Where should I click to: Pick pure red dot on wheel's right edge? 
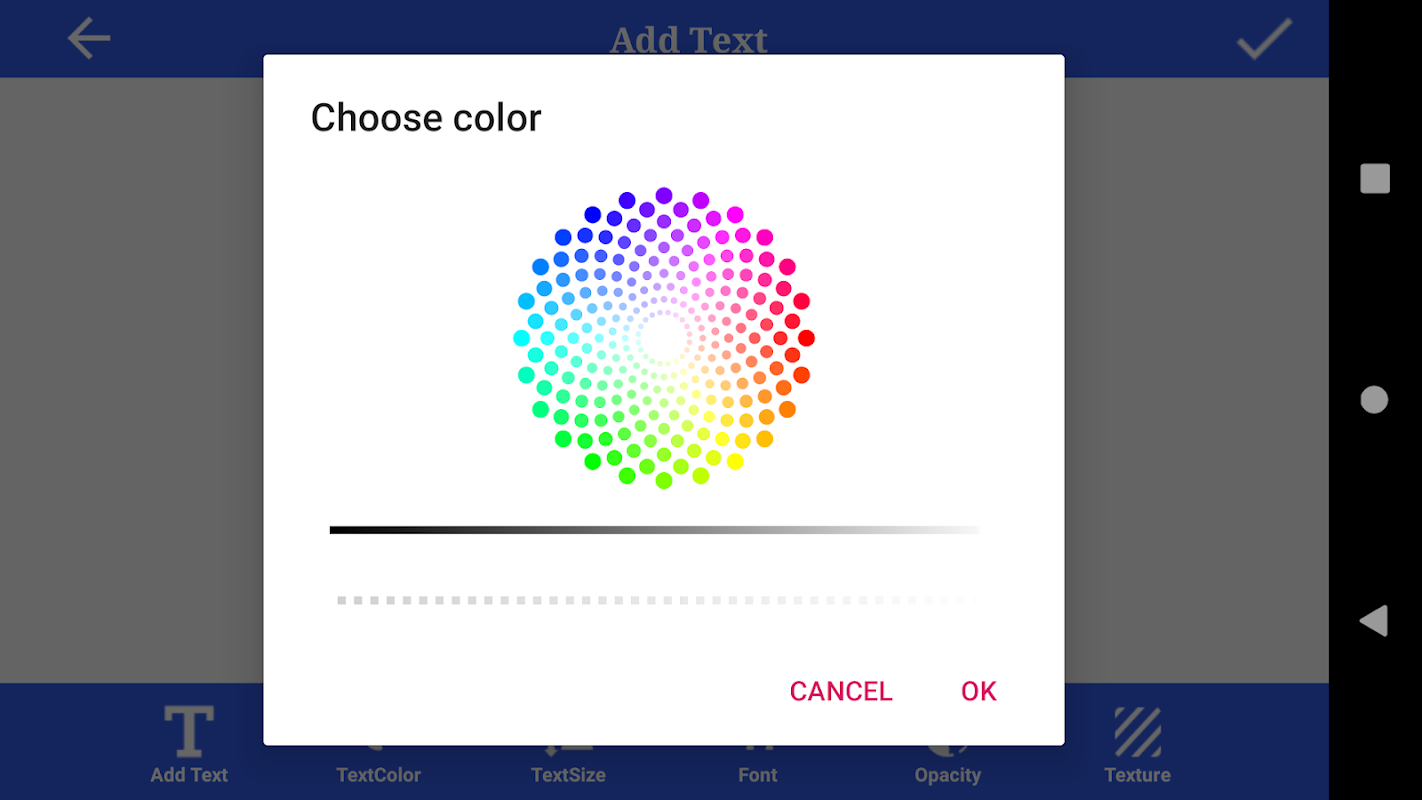(806, 338)
